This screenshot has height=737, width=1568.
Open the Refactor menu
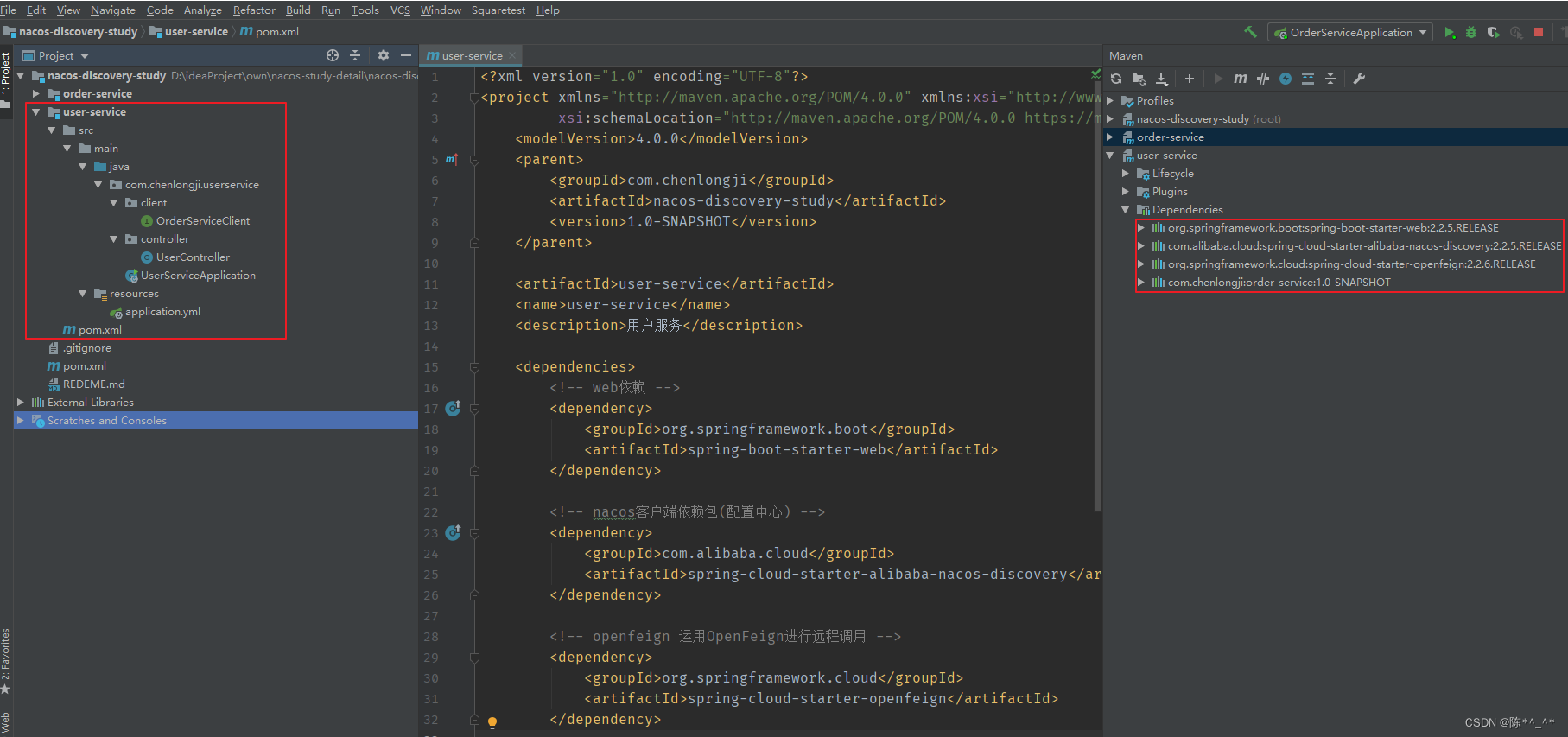254,10
